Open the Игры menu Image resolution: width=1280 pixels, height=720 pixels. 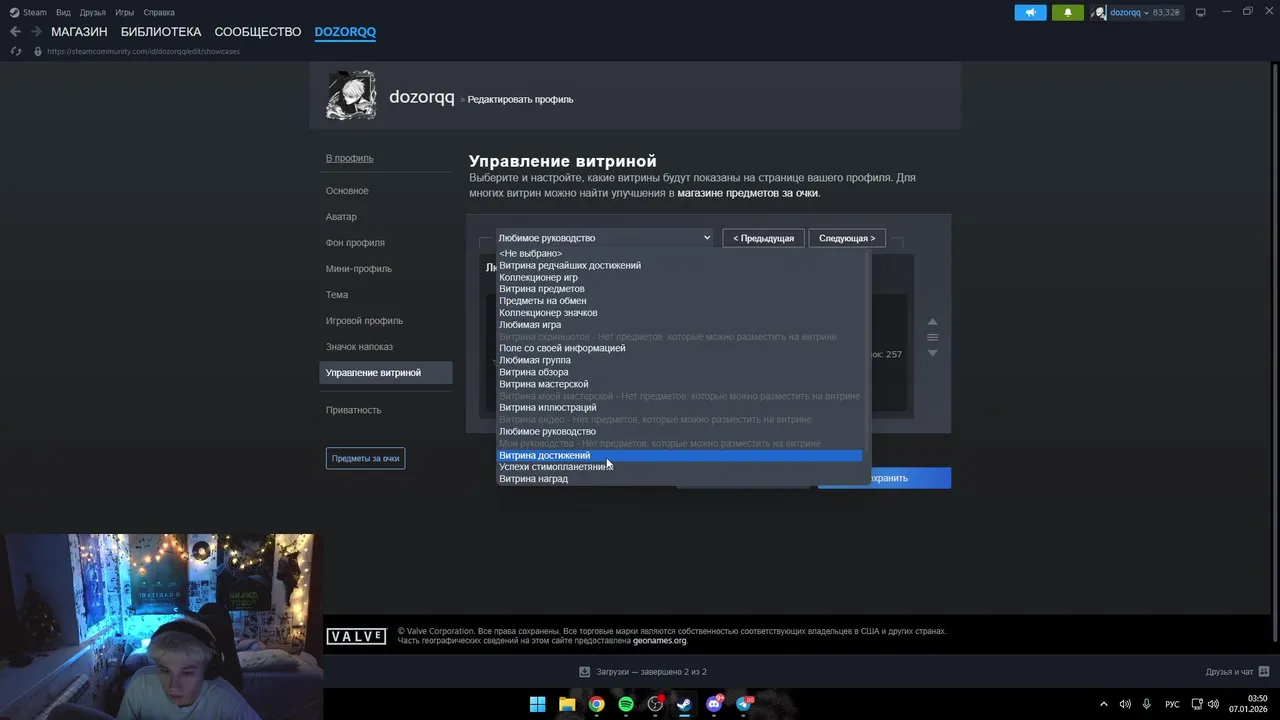pyautogui.click(x=125, y=12)
